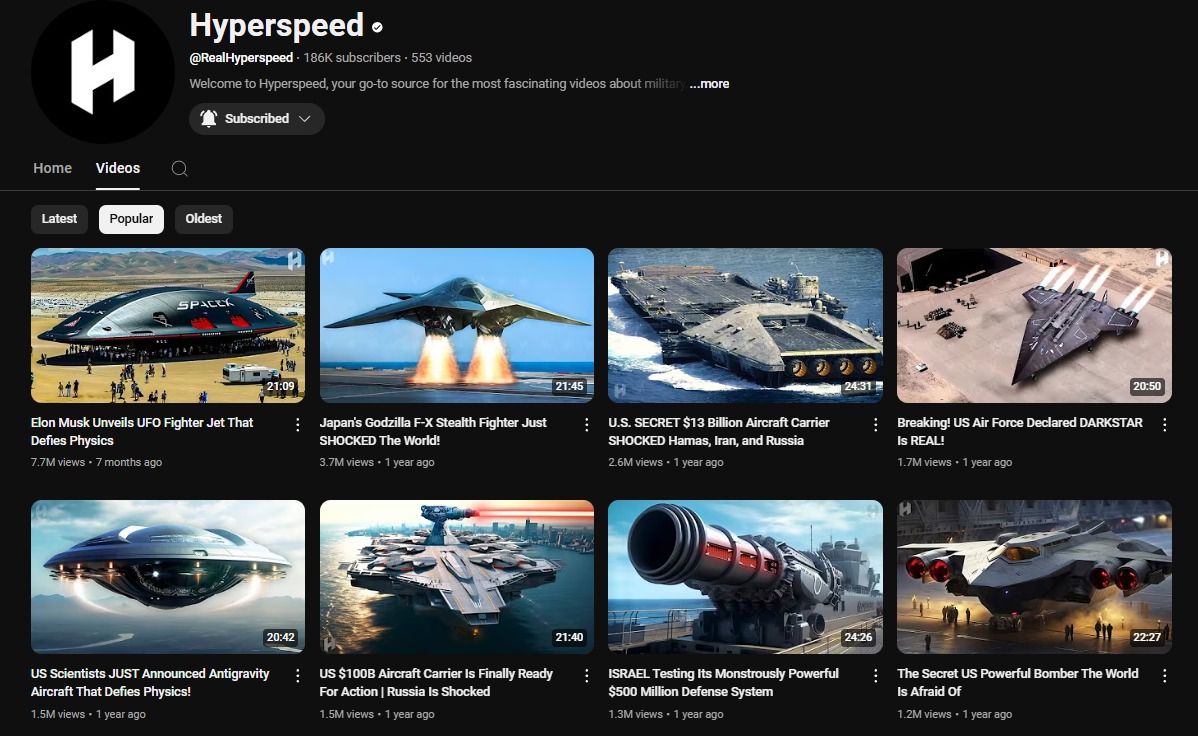
Task: Click the 553 videos count text
Action: coord(442,57)
